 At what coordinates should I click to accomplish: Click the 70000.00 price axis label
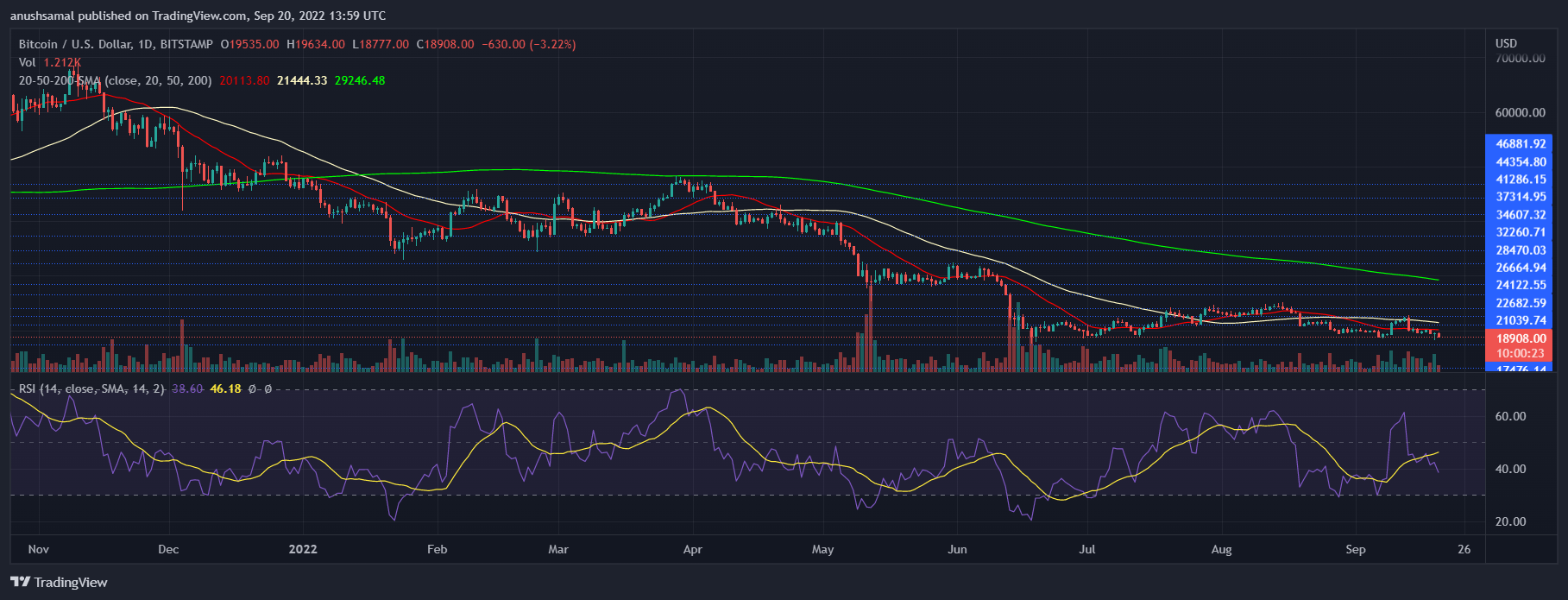[x=1521, y=59]
